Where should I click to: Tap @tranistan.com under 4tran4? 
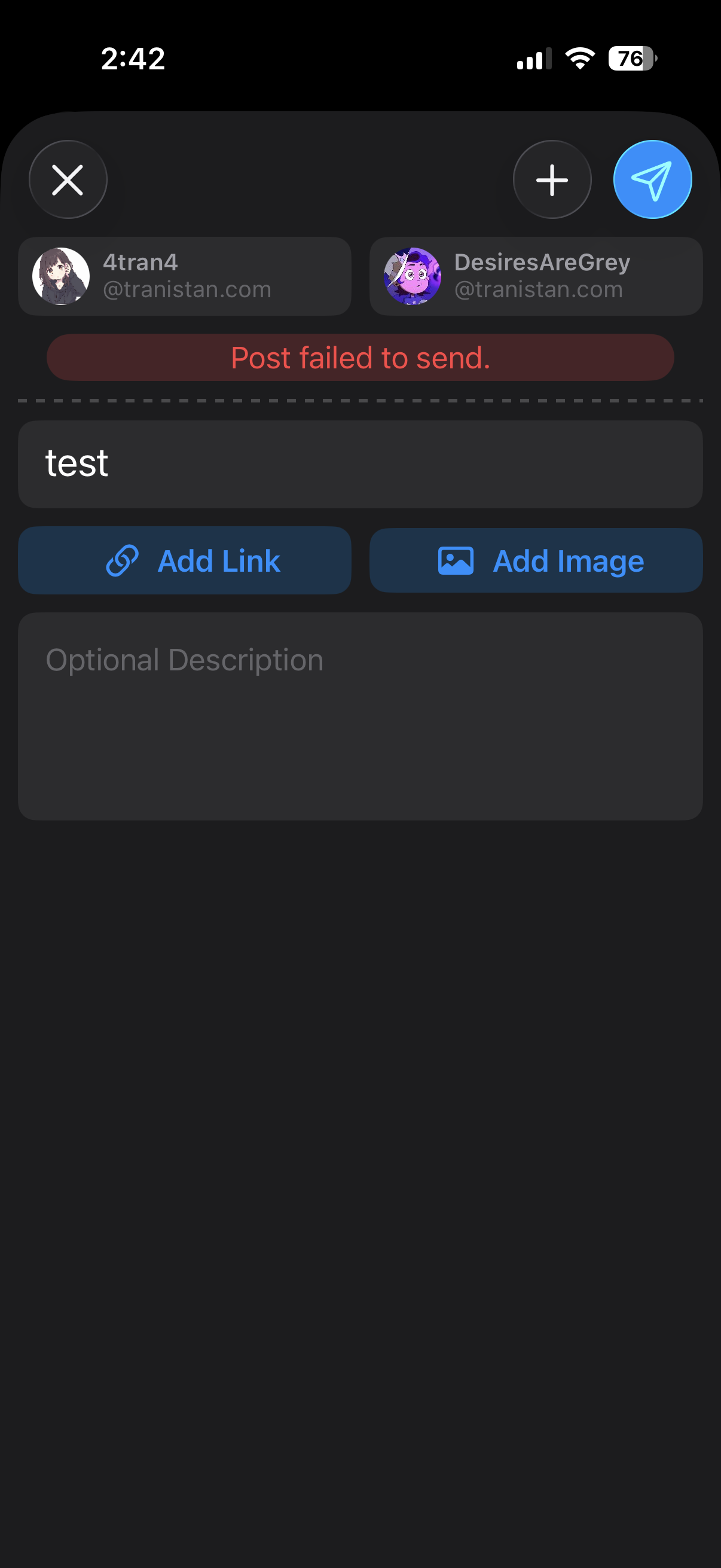[x=187, y=289]
